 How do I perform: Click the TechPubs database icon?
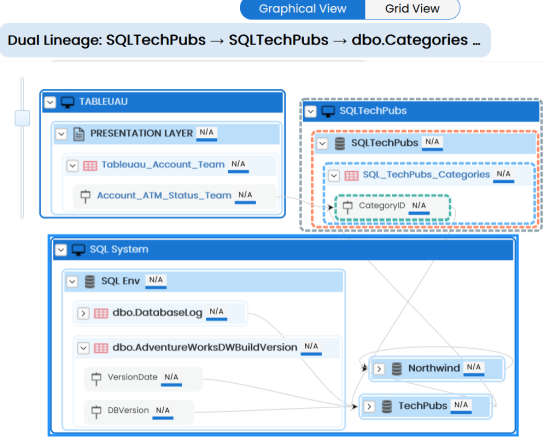(387, 406)
